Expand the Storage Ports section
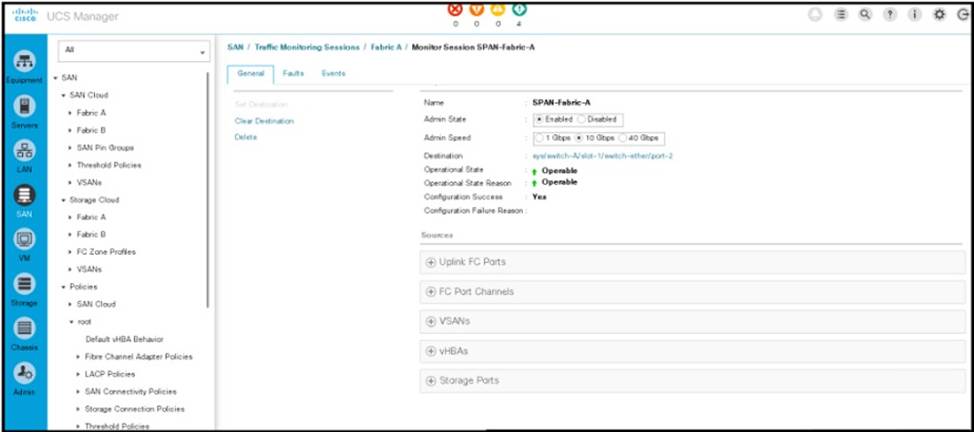The width and height of the screenshot is (974, 432). (x=432, y=381)
